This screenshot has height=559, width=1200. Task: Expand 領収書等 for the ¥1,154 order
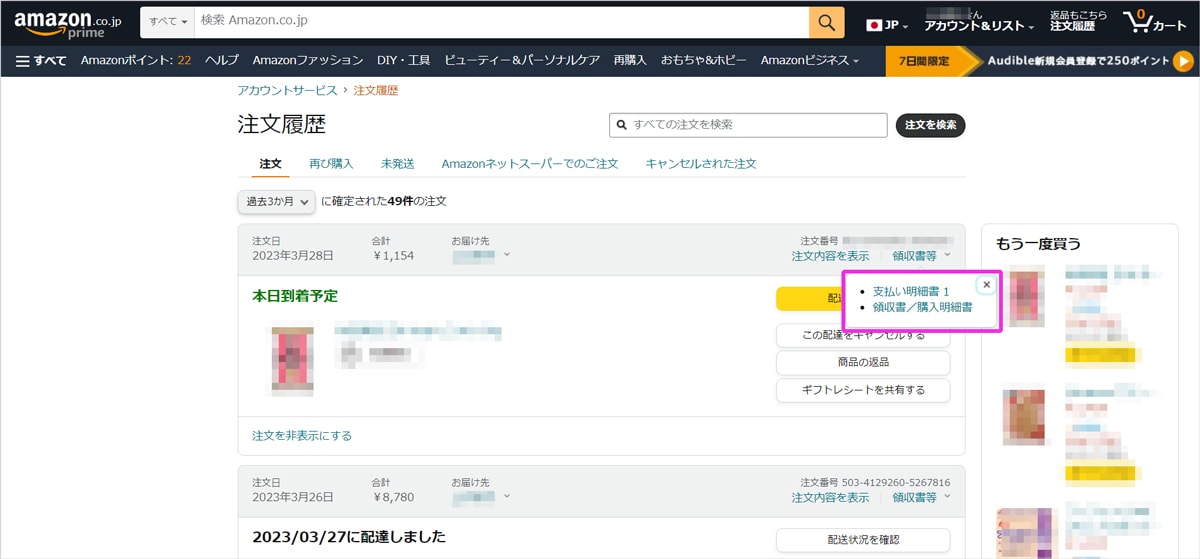pyautogui.click(x=921, y=256)
